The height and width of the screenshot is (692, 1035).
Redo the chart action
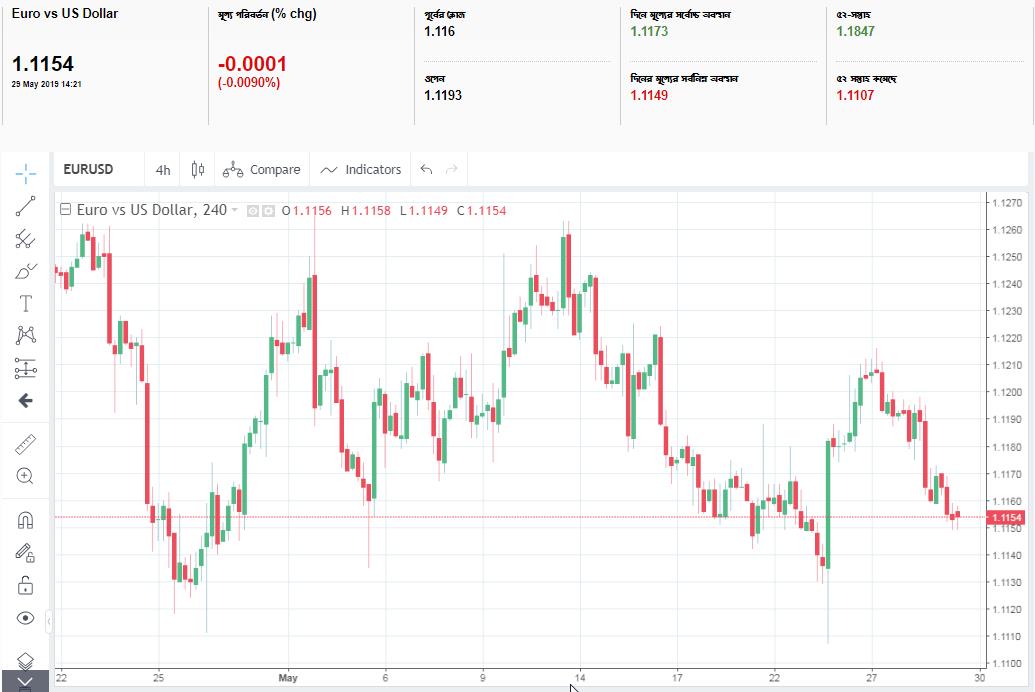(x=451, y=170)
